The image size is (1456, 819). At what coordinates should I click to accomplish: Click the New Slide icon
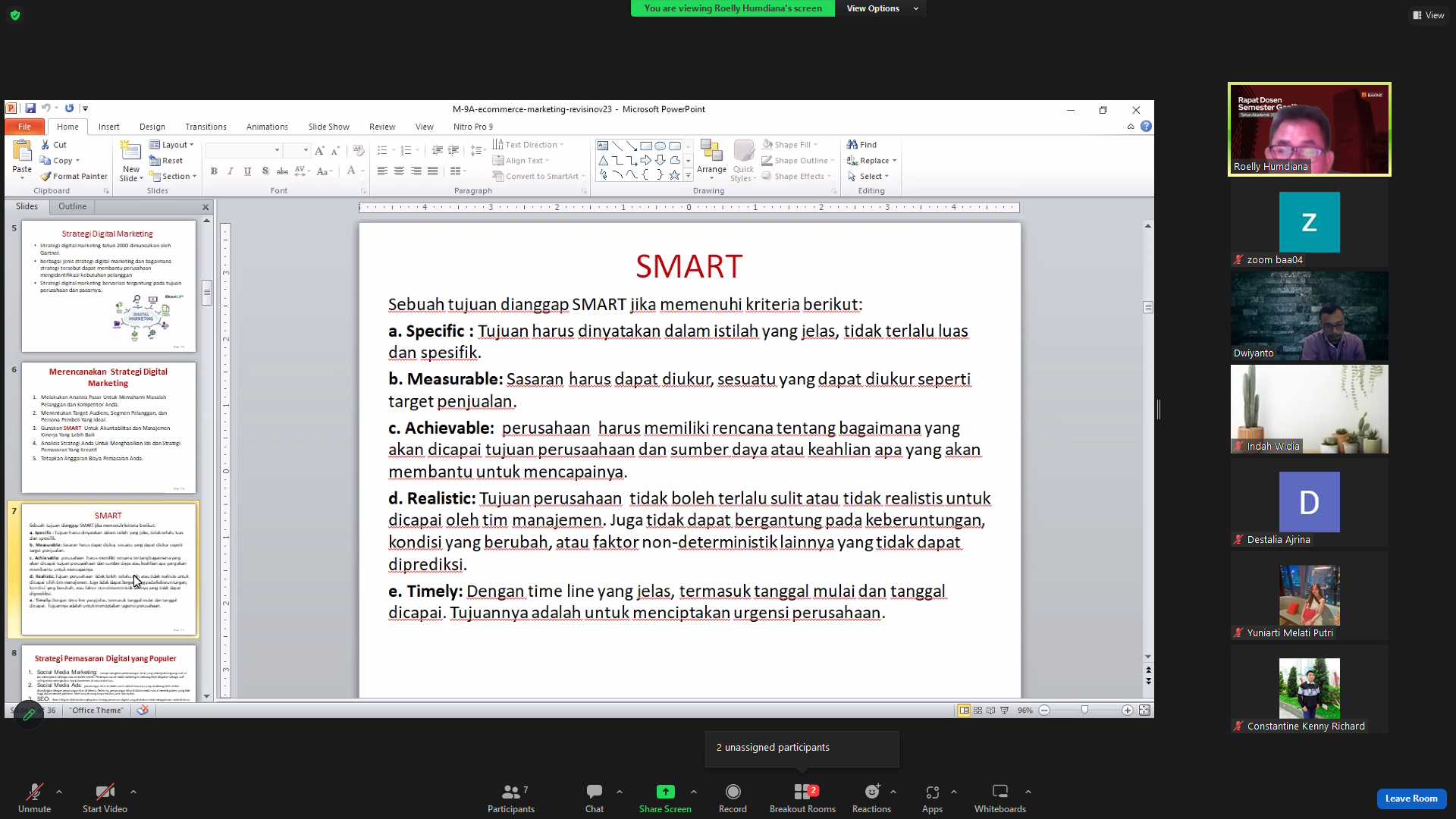[x=130, y=151]
